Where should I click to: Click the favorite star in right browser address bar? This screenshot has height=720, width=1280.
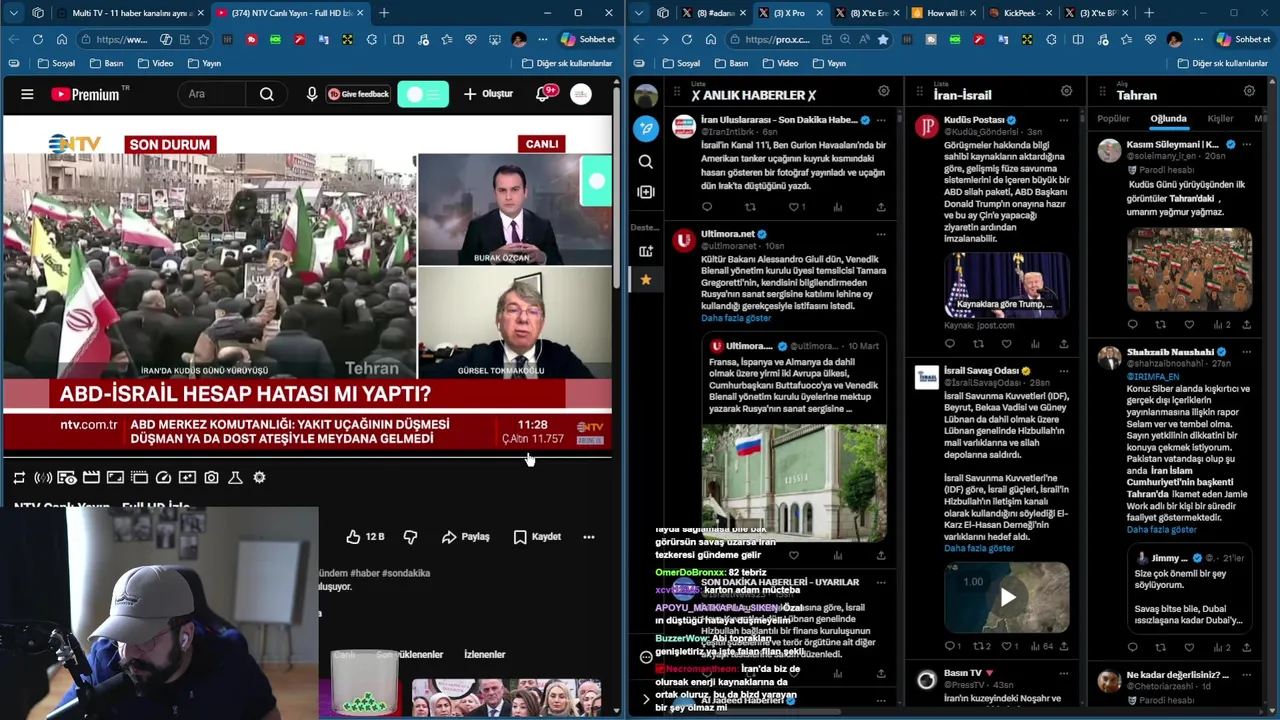point(883,39)
